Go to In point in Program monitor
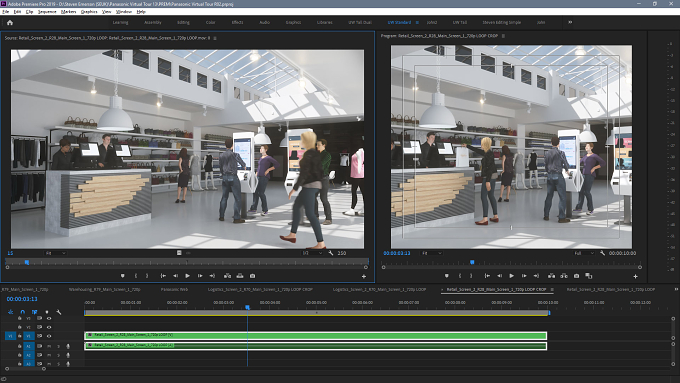This screenshot has height=383, width=680. (487, 276)
